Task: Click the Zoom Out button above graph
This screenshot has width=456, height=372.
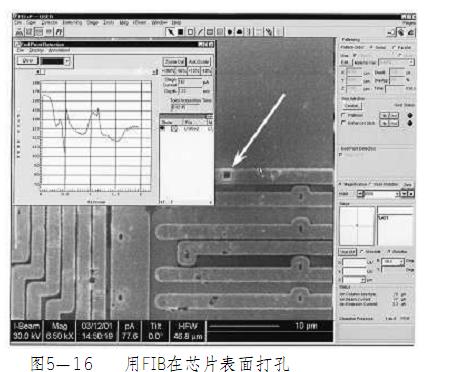Action: point(174,62)
